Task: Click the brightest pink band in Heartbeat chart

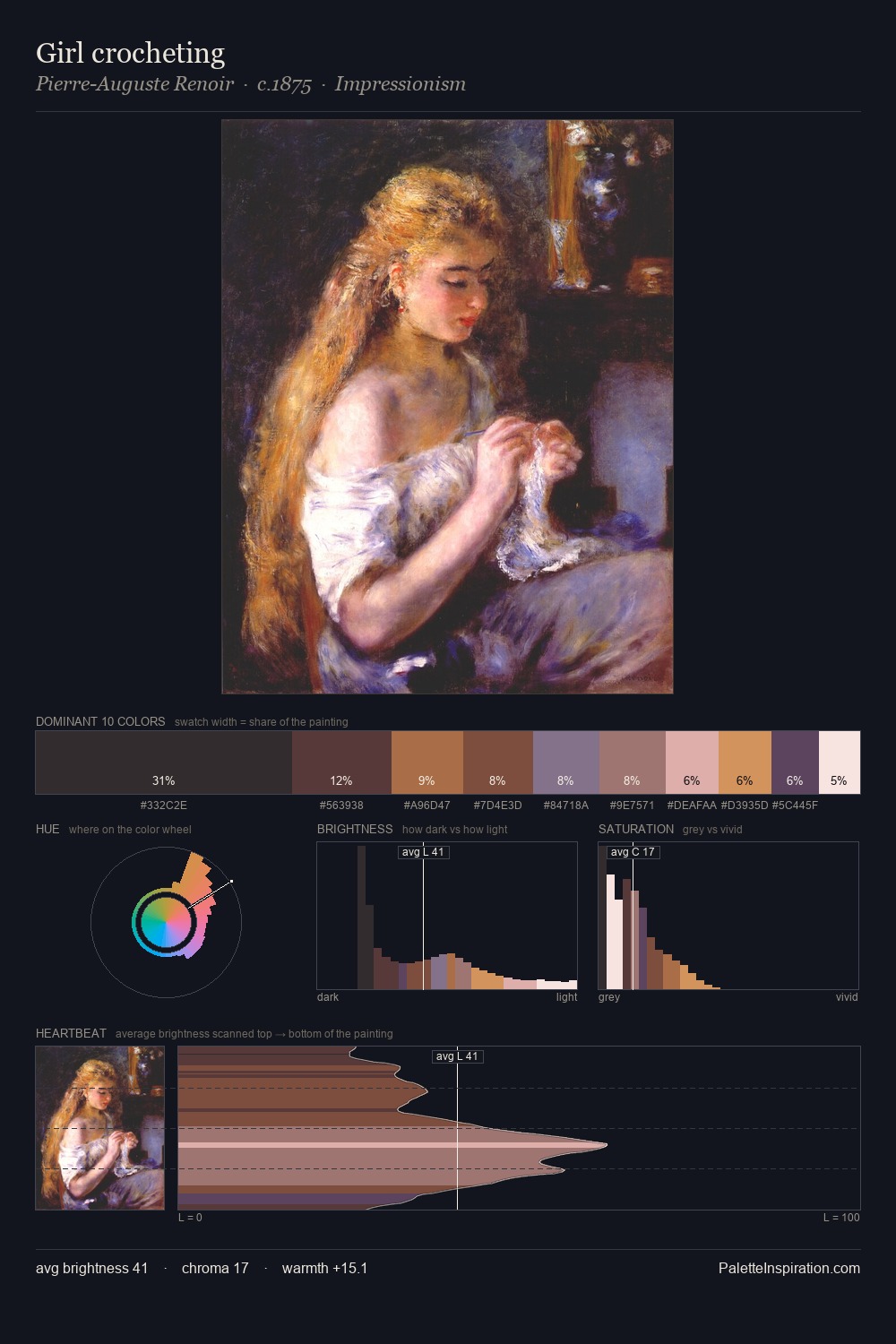Action: click(x=392, y=1145)
